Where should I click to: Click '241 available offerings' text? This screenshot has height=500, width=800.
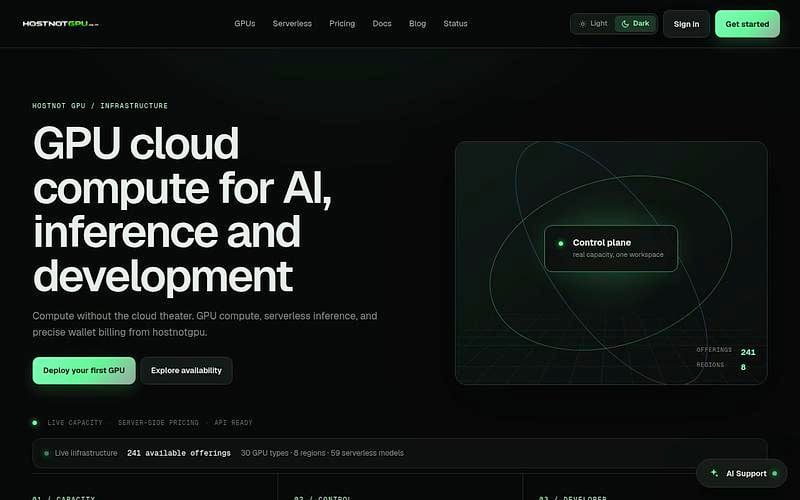(179, 453)
